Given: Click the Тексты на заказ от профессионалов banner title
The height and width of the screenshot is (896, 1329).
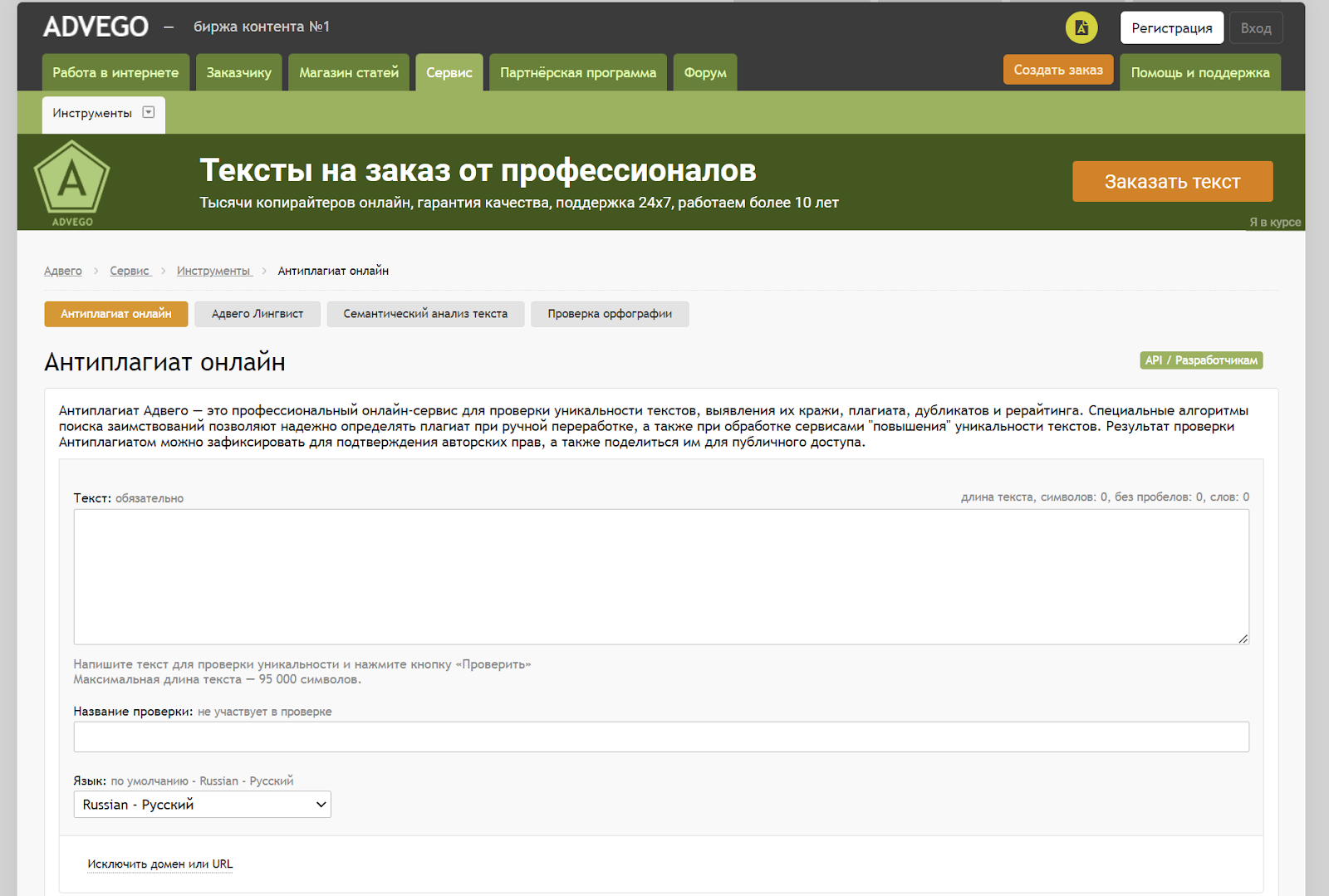Looking at the screenshot, I should 478,170.
